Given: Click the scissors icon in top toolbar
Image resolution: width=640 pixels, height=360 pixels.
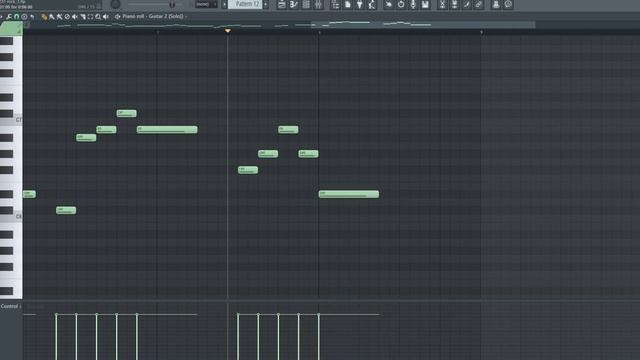Looking at the screenshot, I should (x=442, y=4).
